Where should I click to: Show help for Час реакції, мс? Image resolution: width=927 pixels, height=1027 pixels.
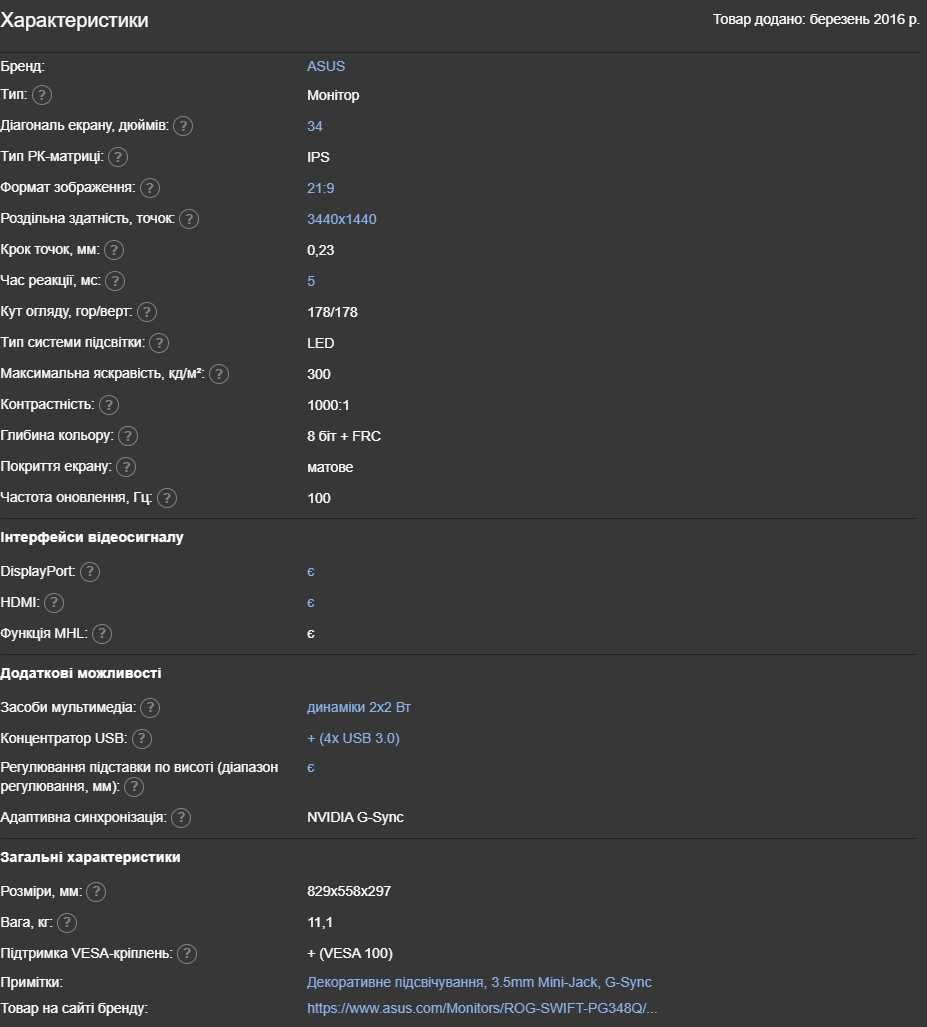click(115, 281)
